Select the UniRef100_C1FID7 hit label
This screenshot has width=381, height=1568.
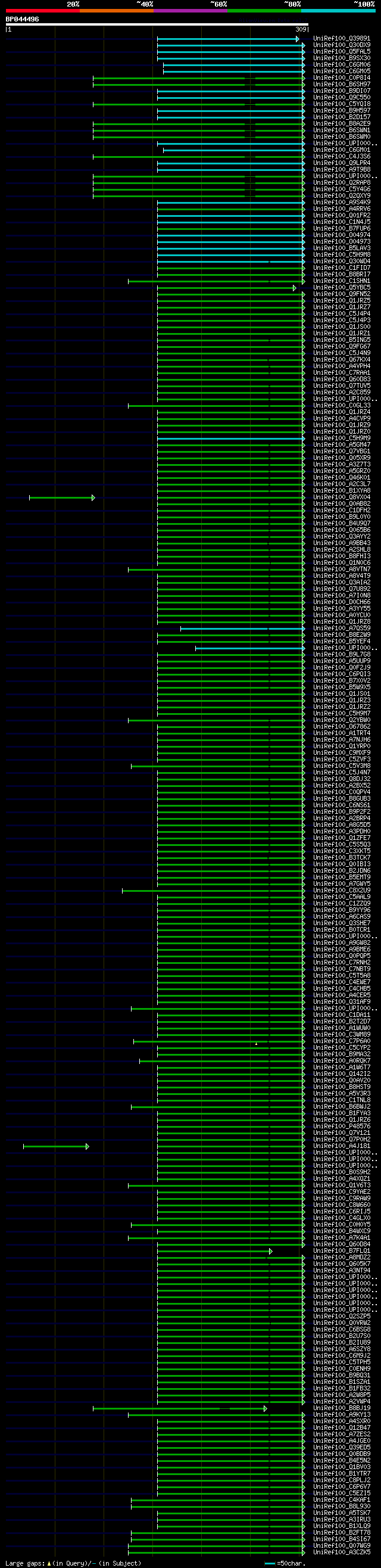(x=342, y=268)
